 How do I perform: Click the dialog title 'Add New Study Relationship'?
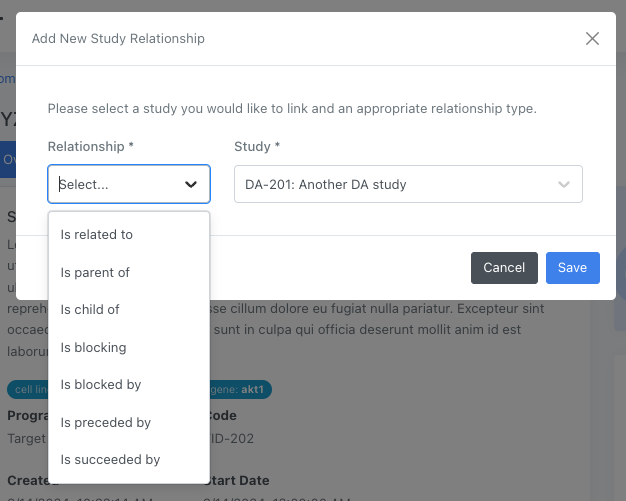pos(118,39)
